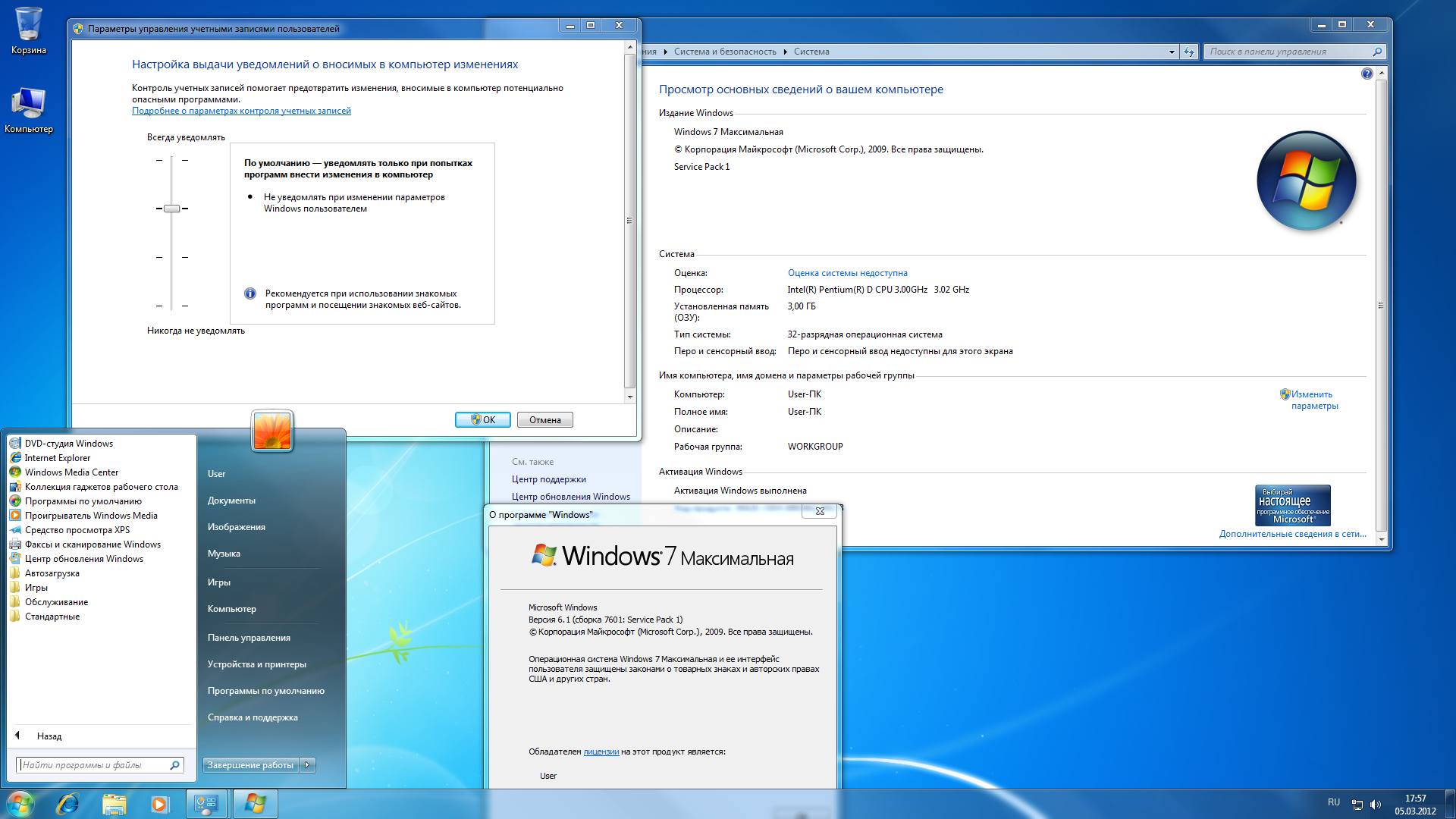Click the volume speaker tray icon
Viewport: 1456px width, 819px height.
pos(1376,805)
